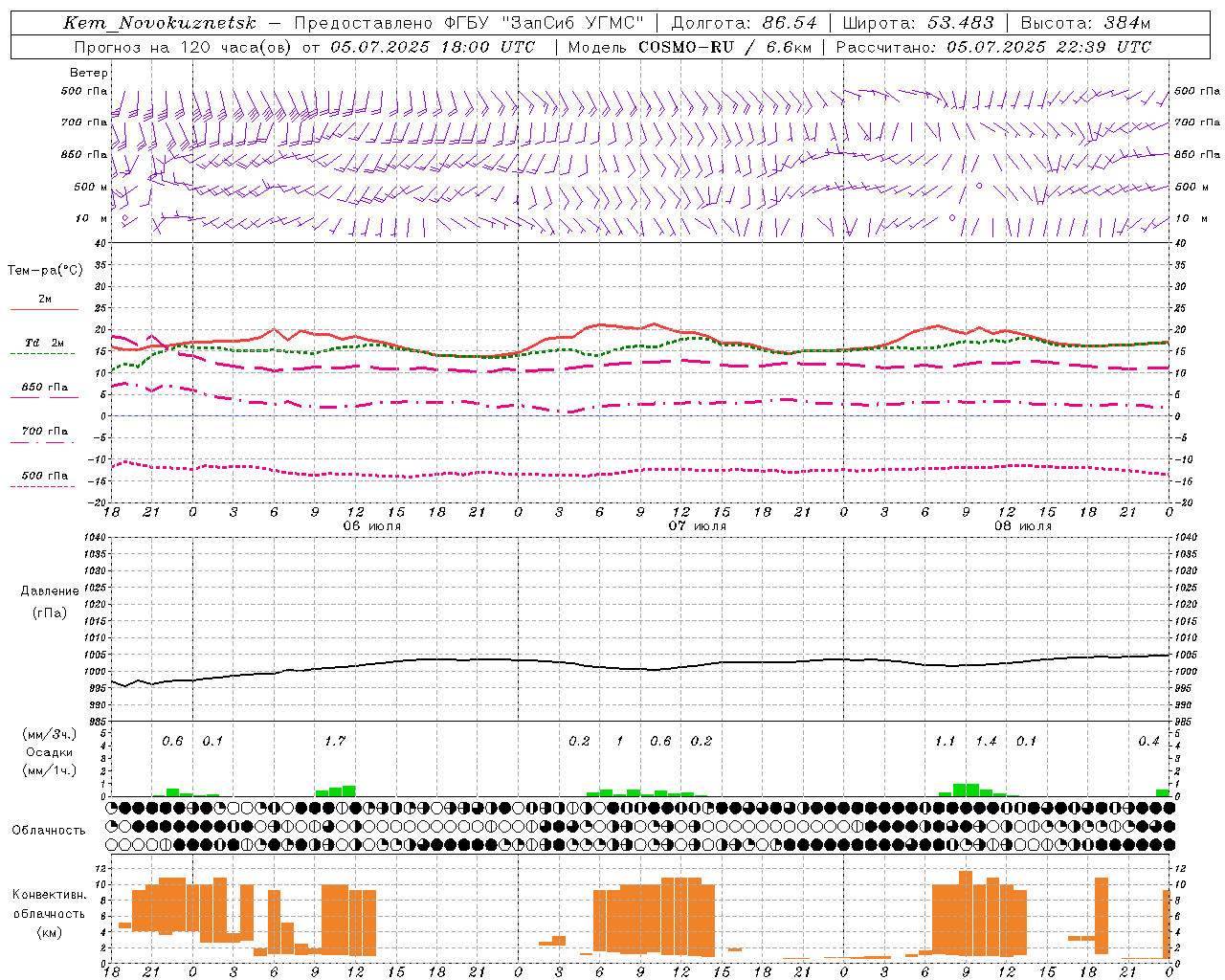Click the '2м' temperature legend entry
The height and width of the screenshot is (980, 1225).
point(45,300)
